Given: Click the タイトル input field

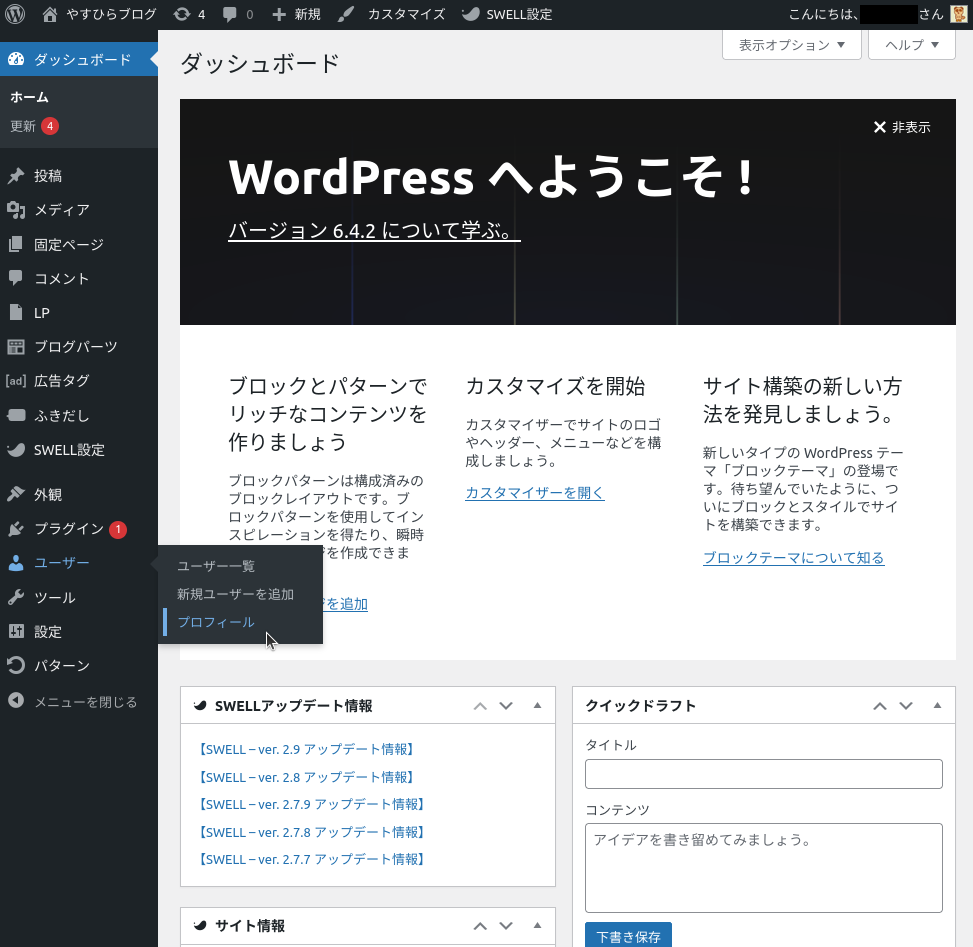Looking at the screenshot, I should click(x=763, y=774).
